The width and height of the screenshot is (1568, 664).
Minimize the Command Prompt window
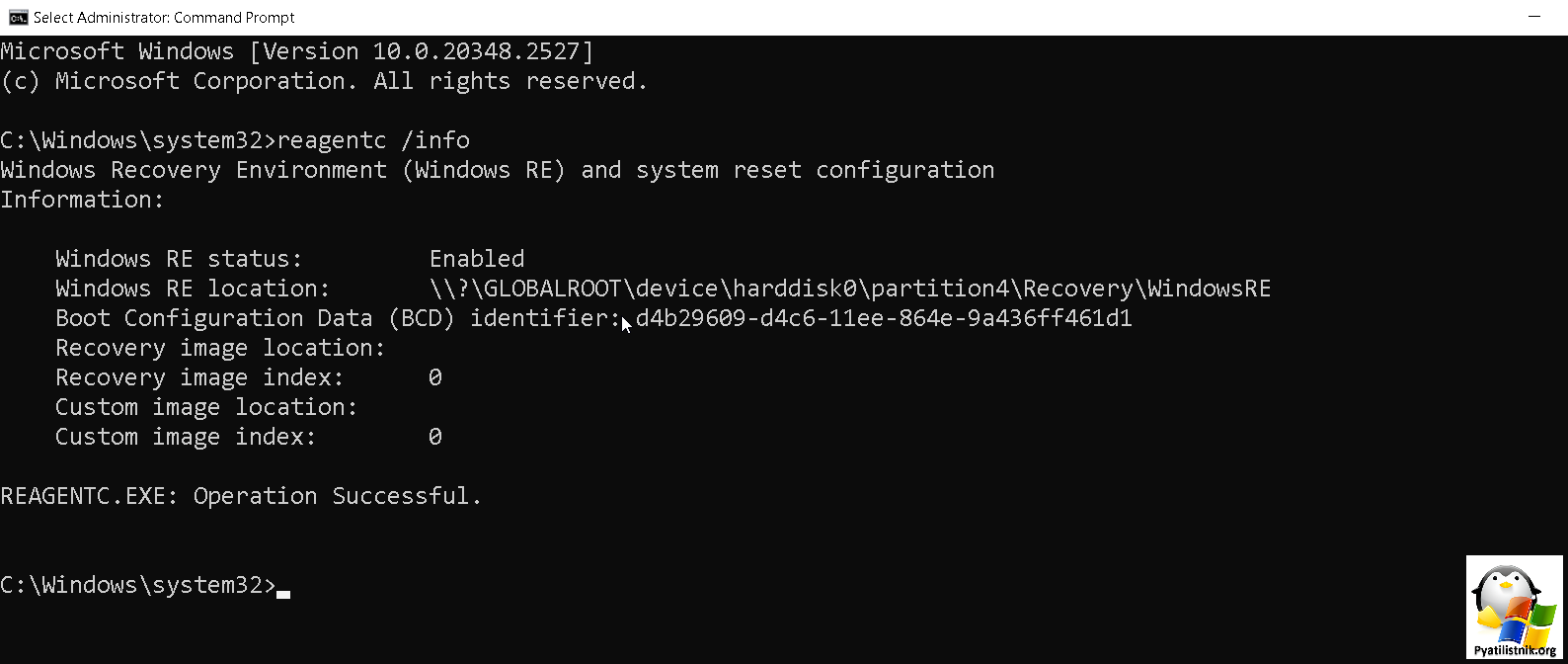pyautogui.click(x=1534, y=17)
